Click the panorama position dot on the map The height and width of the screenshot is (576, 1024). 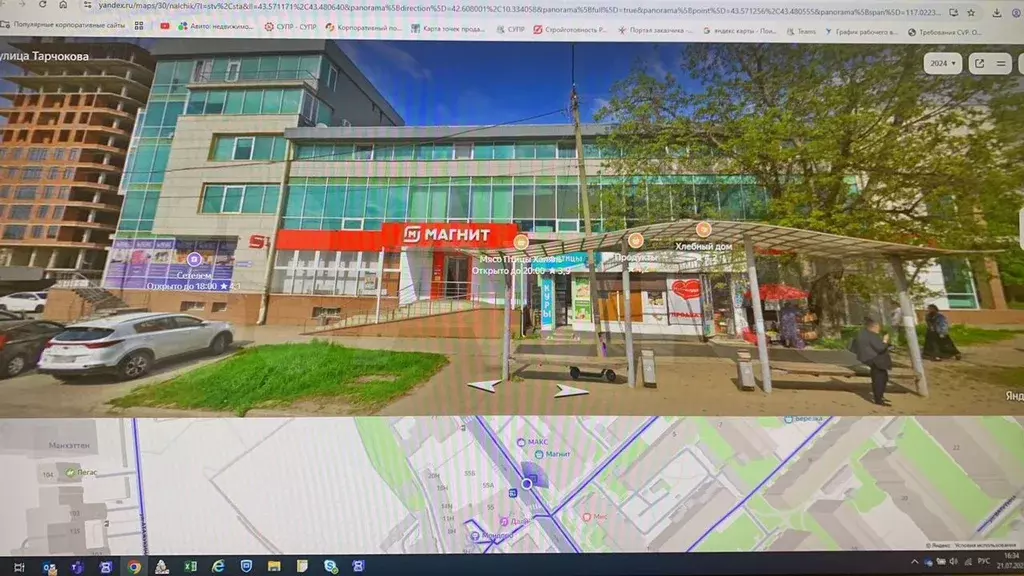click(527, 484)
